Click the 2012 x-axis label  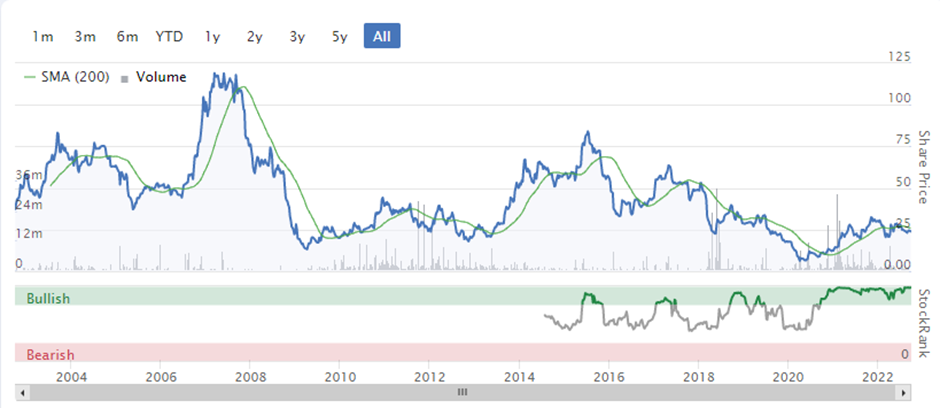429,377
